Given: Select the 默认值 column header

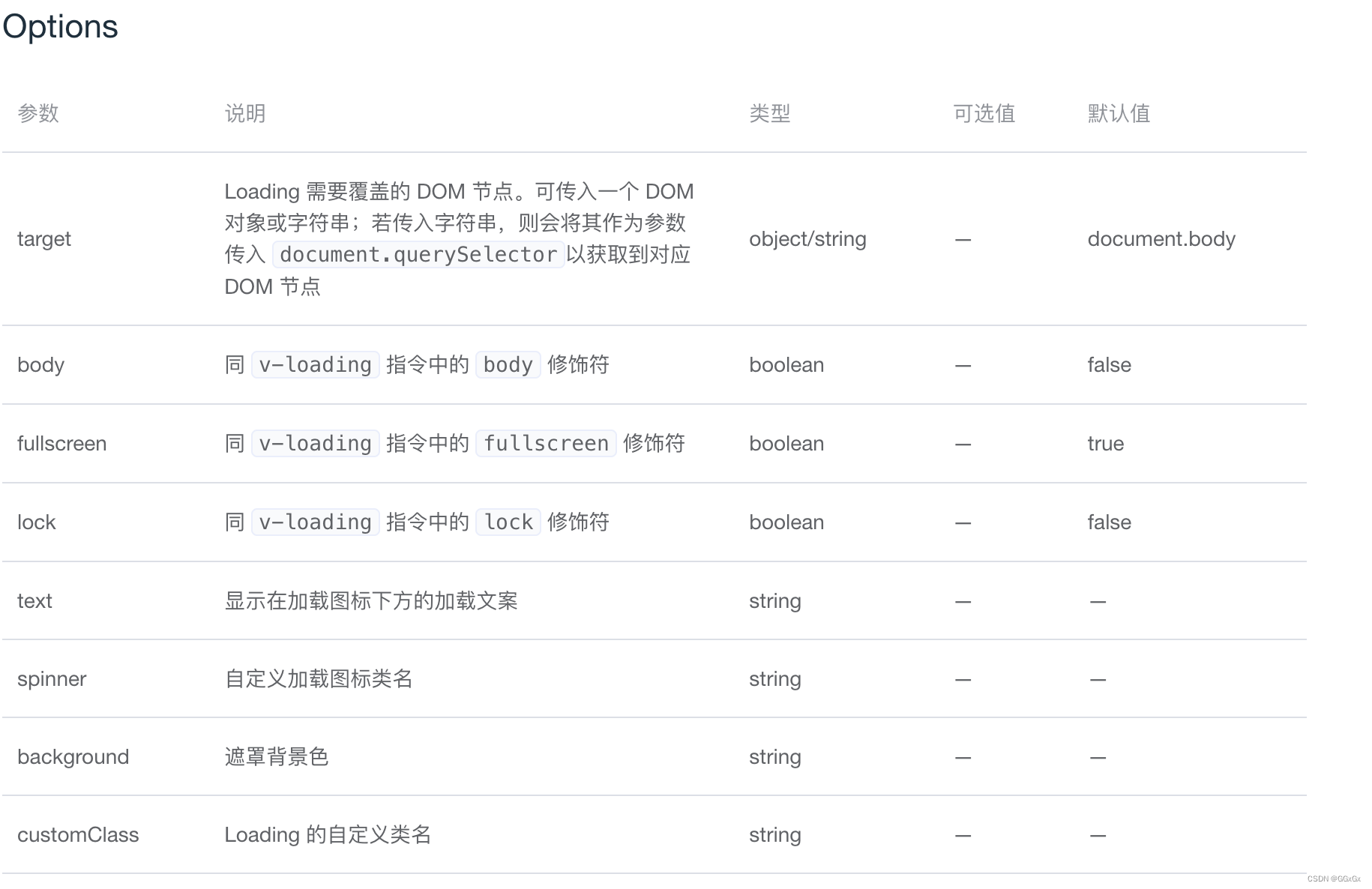Looking at the screenshot, I should (x=1118, y=113).
